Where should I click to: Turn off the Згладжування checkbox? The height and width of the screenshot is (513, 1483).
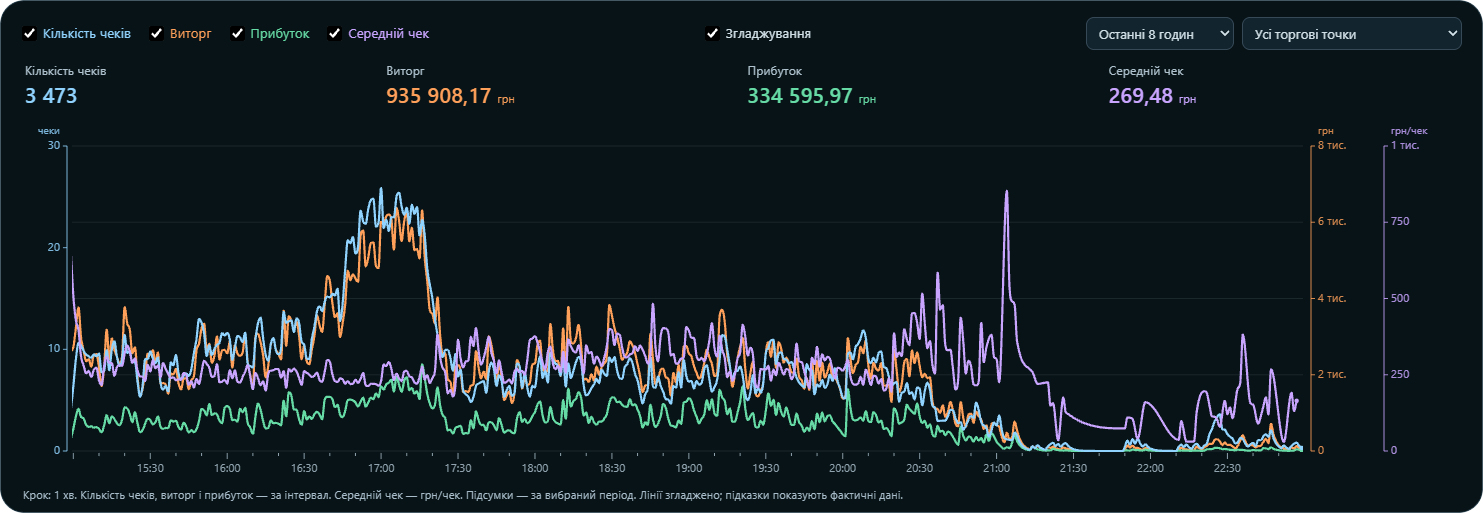pyautogui.click(x=712, y=33)
